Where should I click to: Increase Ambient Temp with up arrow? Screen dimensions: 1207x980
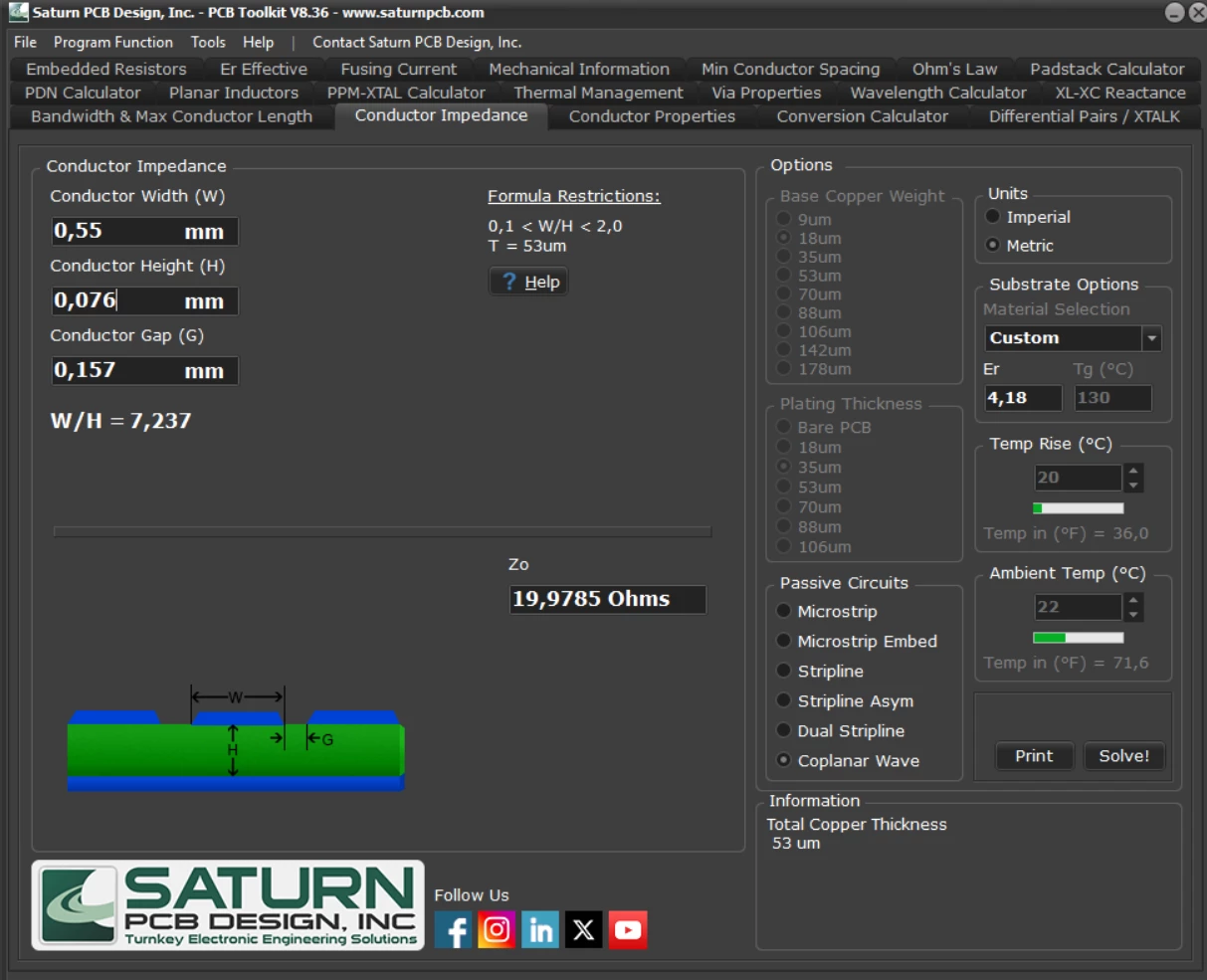pyautogui.click(x=1133, y=600)
